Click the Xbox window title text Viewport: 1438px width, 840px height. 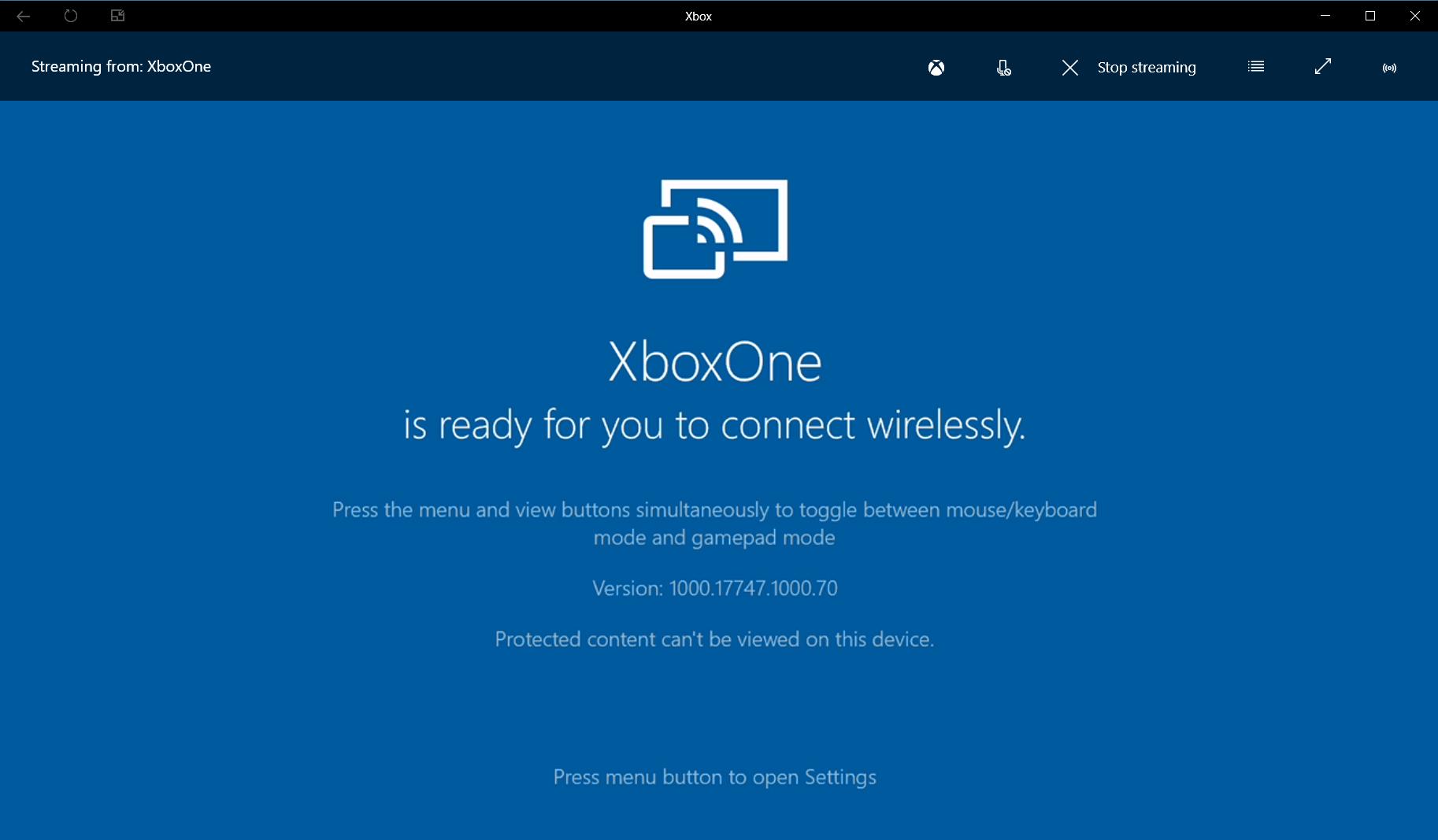click(x=699, y=17)
